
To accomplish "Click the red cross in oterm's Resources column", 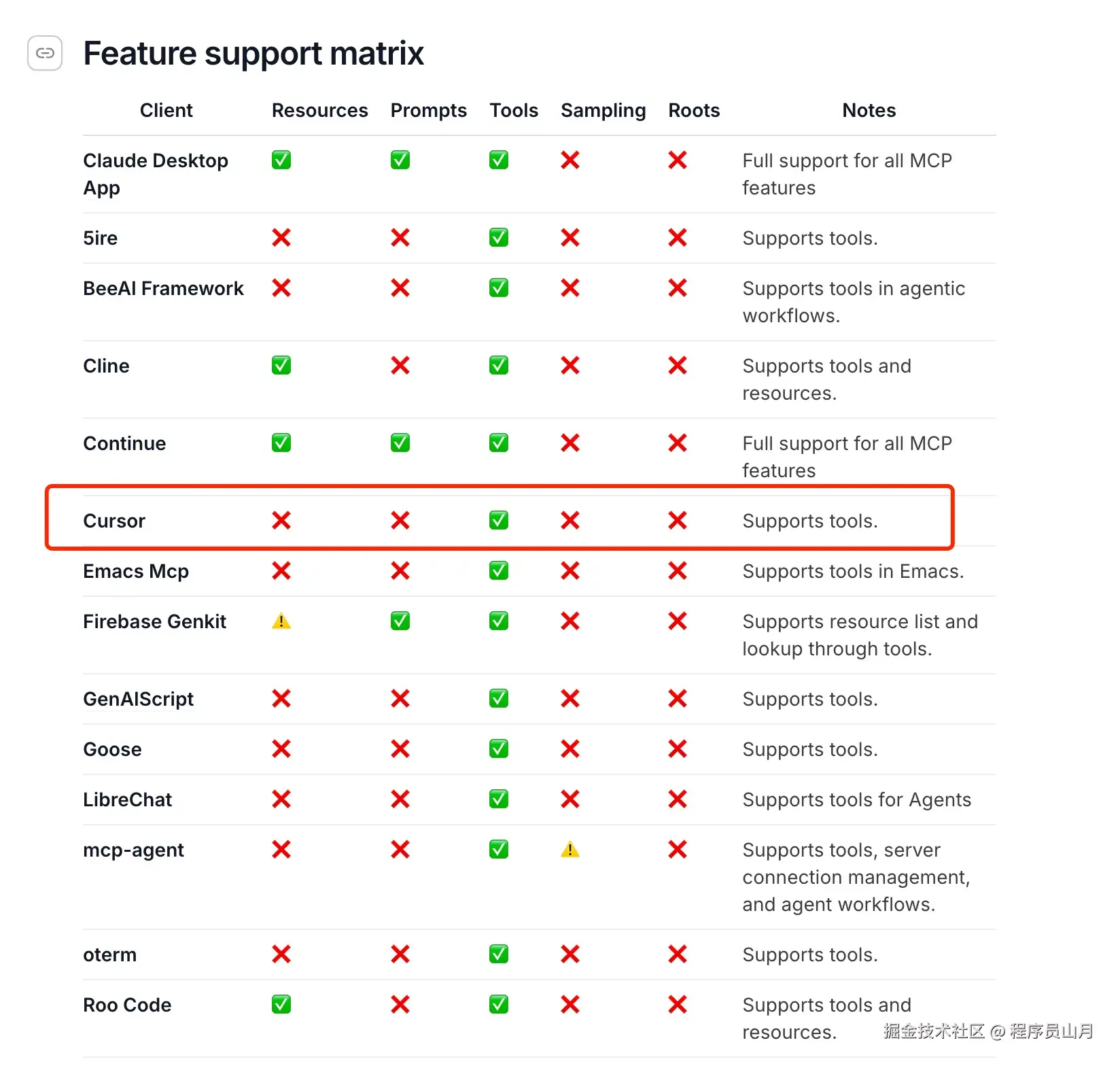I will [281, 955].
